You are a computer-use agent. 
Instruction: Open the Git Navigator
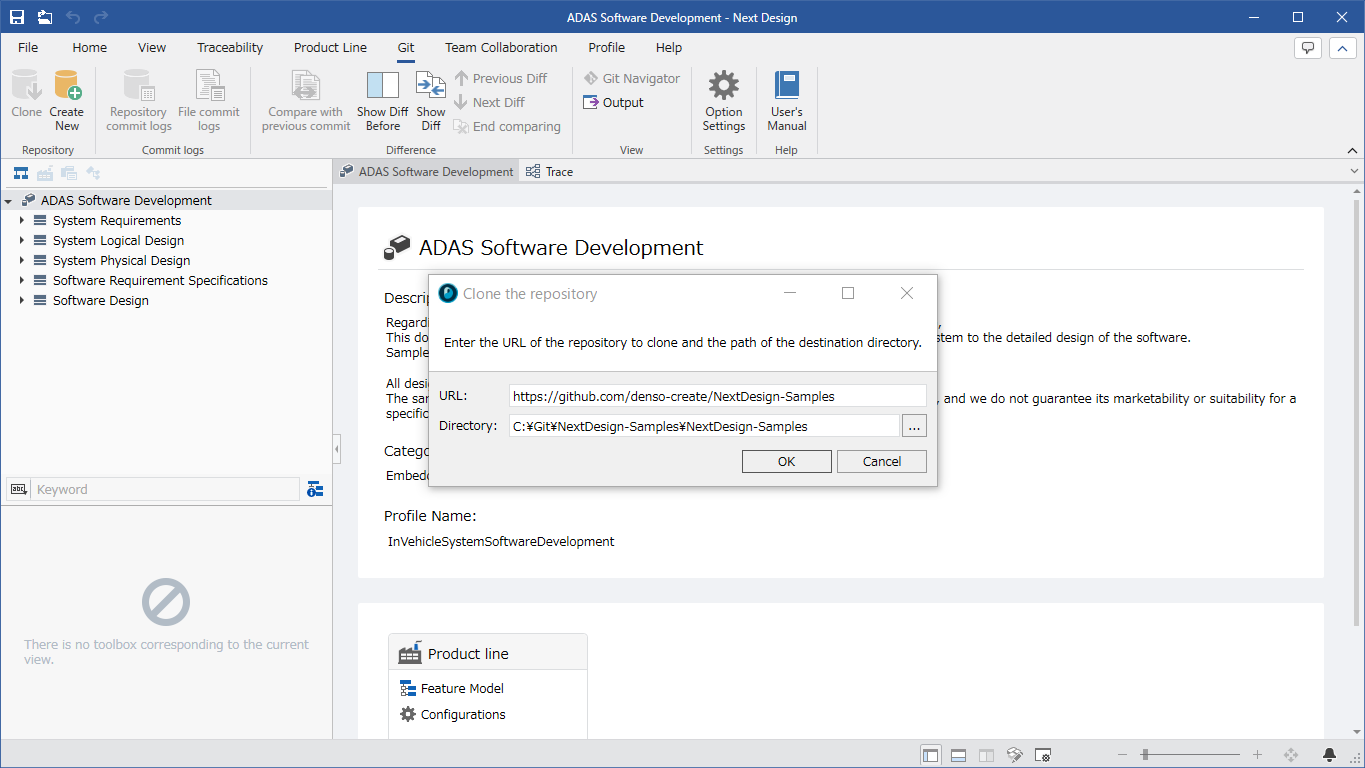632,78
